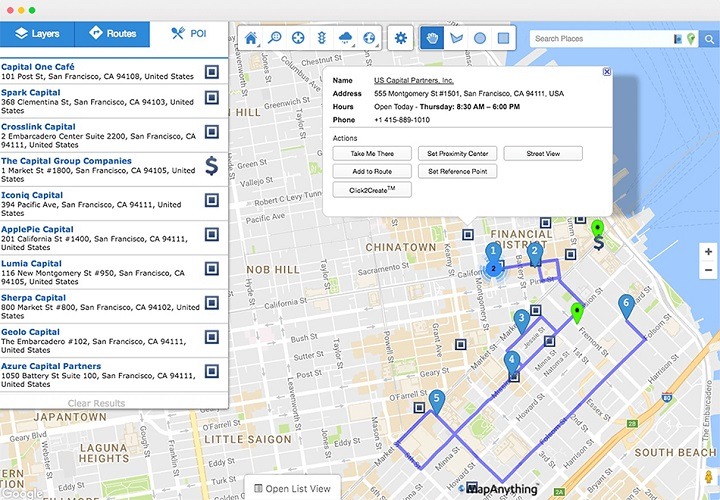Open the Home toolbar icon
This screenshot has width=720, height=500.
[x=251, y=38]
